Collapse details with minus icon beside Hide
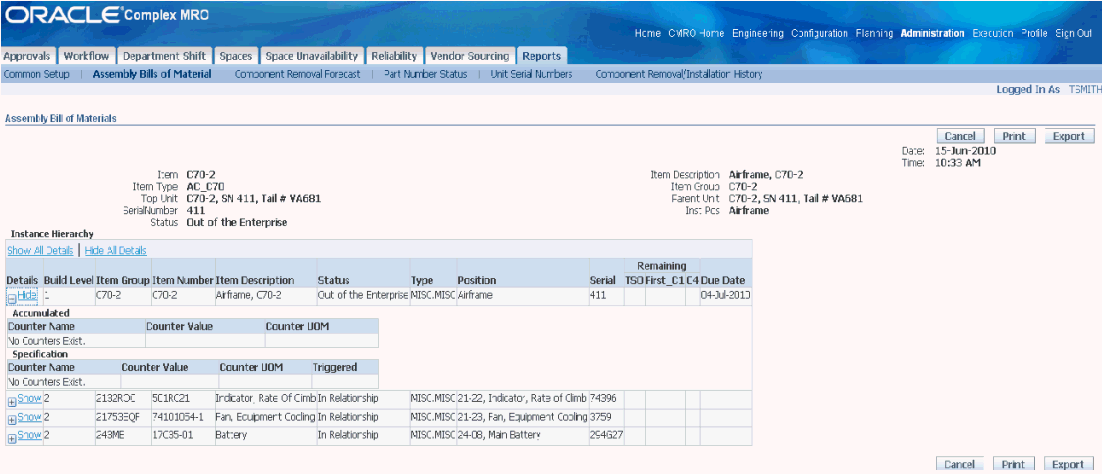 [x=11, y=297]
